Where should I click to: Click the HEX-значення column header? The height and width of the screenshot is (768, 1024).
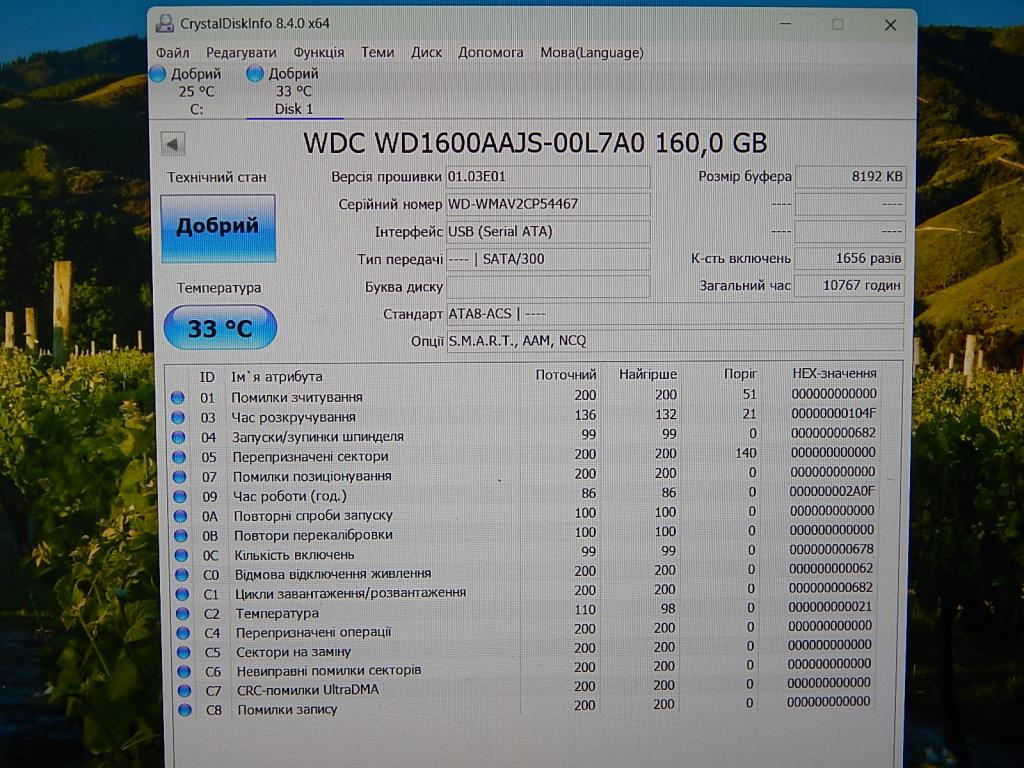834,373
